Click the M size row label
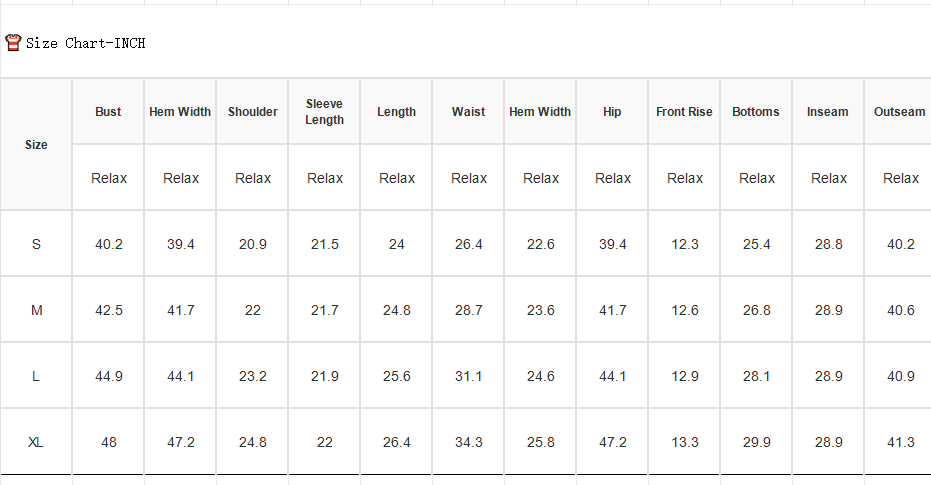The width and height of the screenshot is (931, 485). [x=36, y=310]
